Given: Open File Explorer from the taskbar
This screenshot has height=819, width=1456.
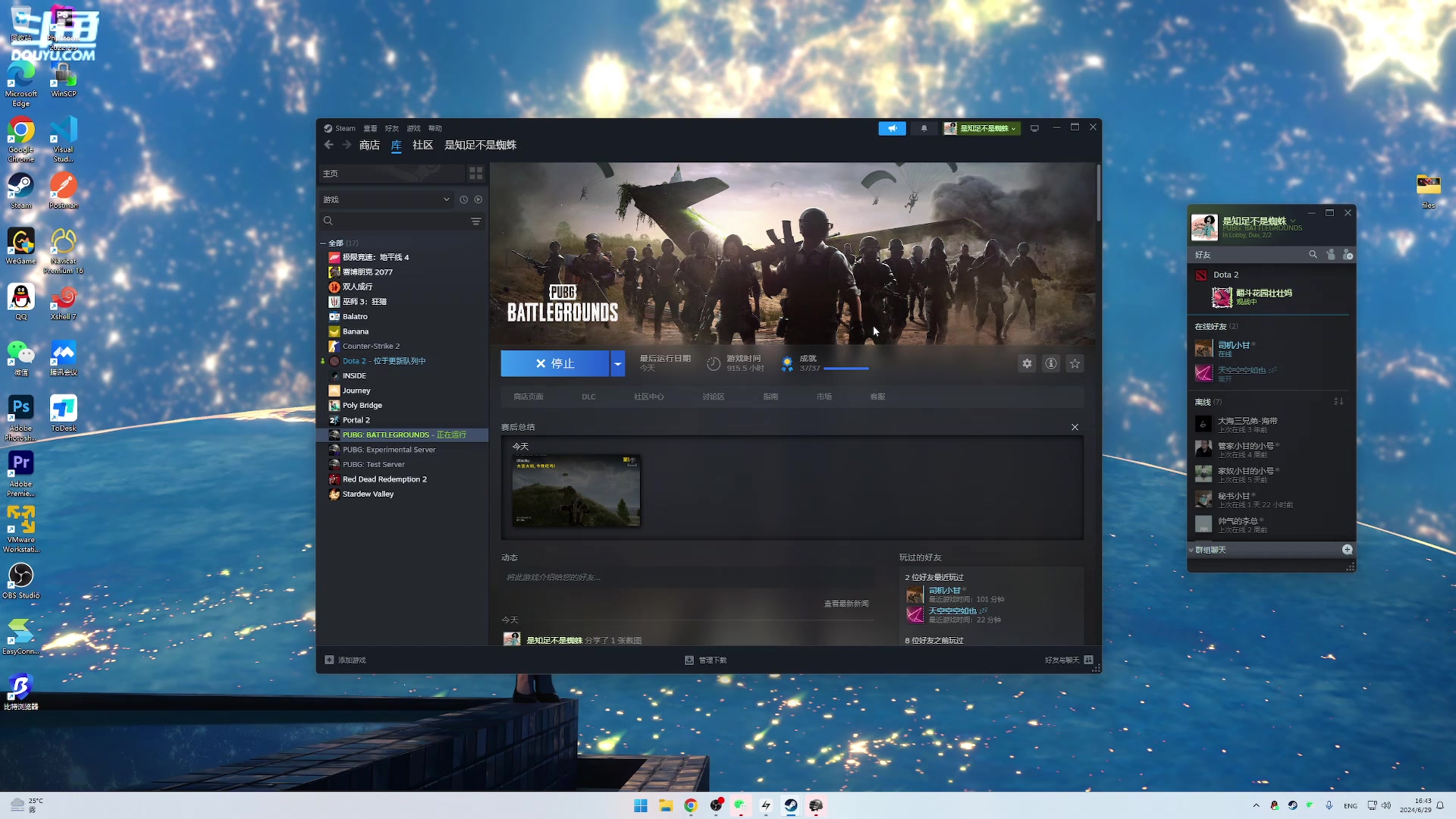Looking at the screenshot, I should pos(666,805).
